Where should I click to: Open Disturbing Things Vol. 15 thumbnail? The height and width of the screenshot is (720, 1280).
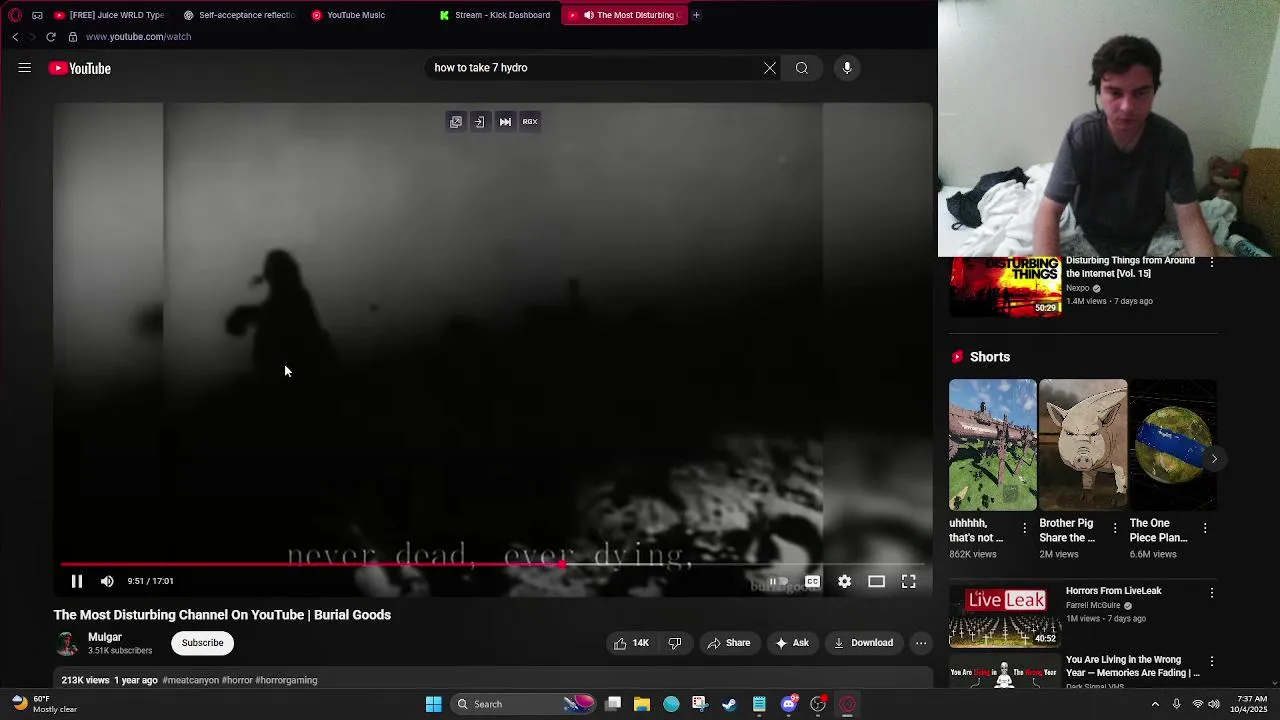pos(1005,287)
